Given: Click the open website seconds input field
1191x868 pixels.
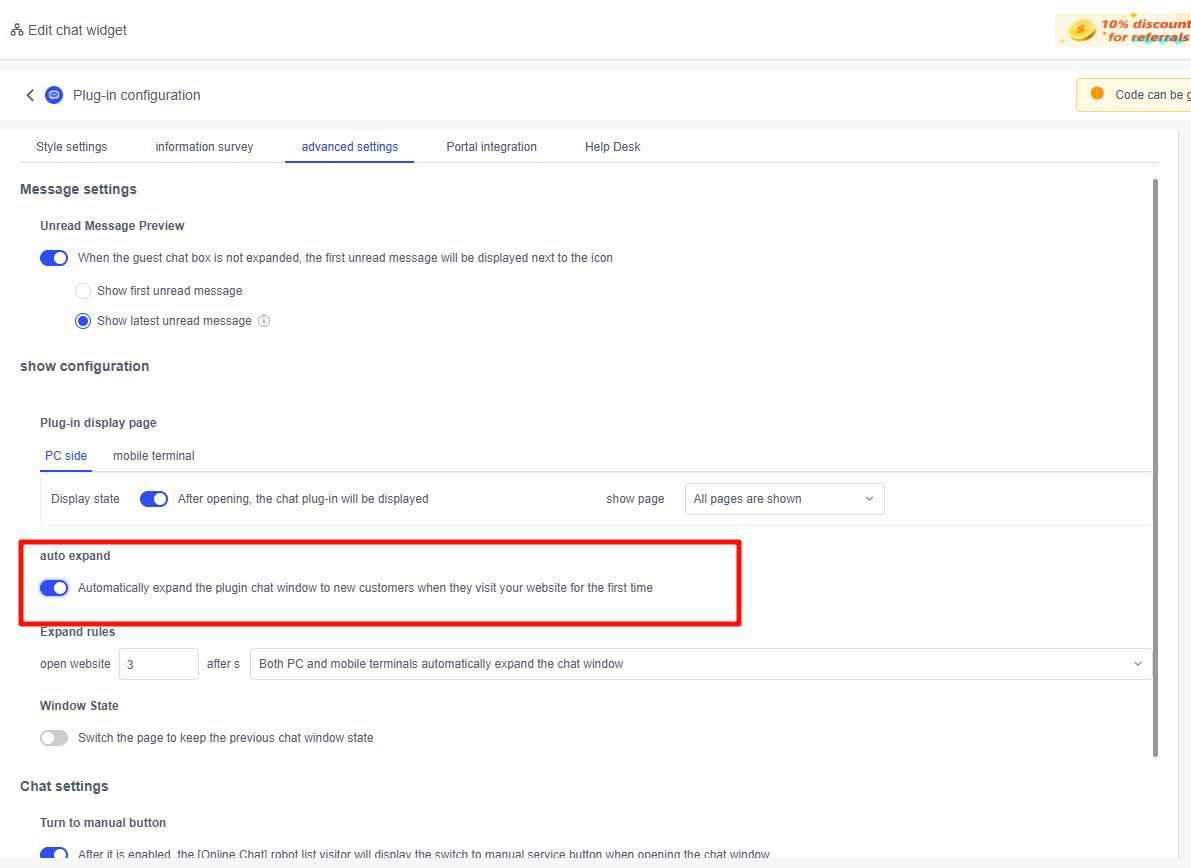Looking at the screenshot, I should tap(158, 664).
